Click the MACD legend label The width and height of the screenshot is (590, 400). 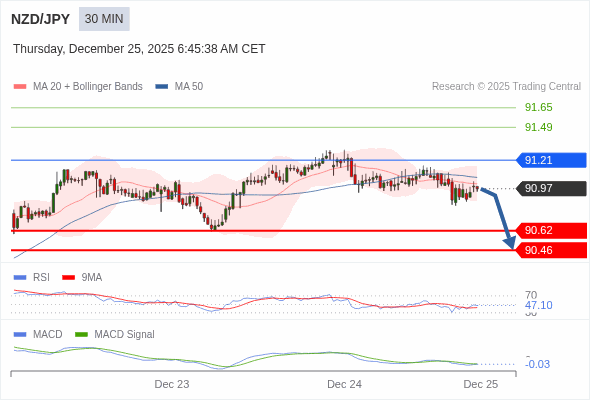pyautogui.click(x=48, y=335)
